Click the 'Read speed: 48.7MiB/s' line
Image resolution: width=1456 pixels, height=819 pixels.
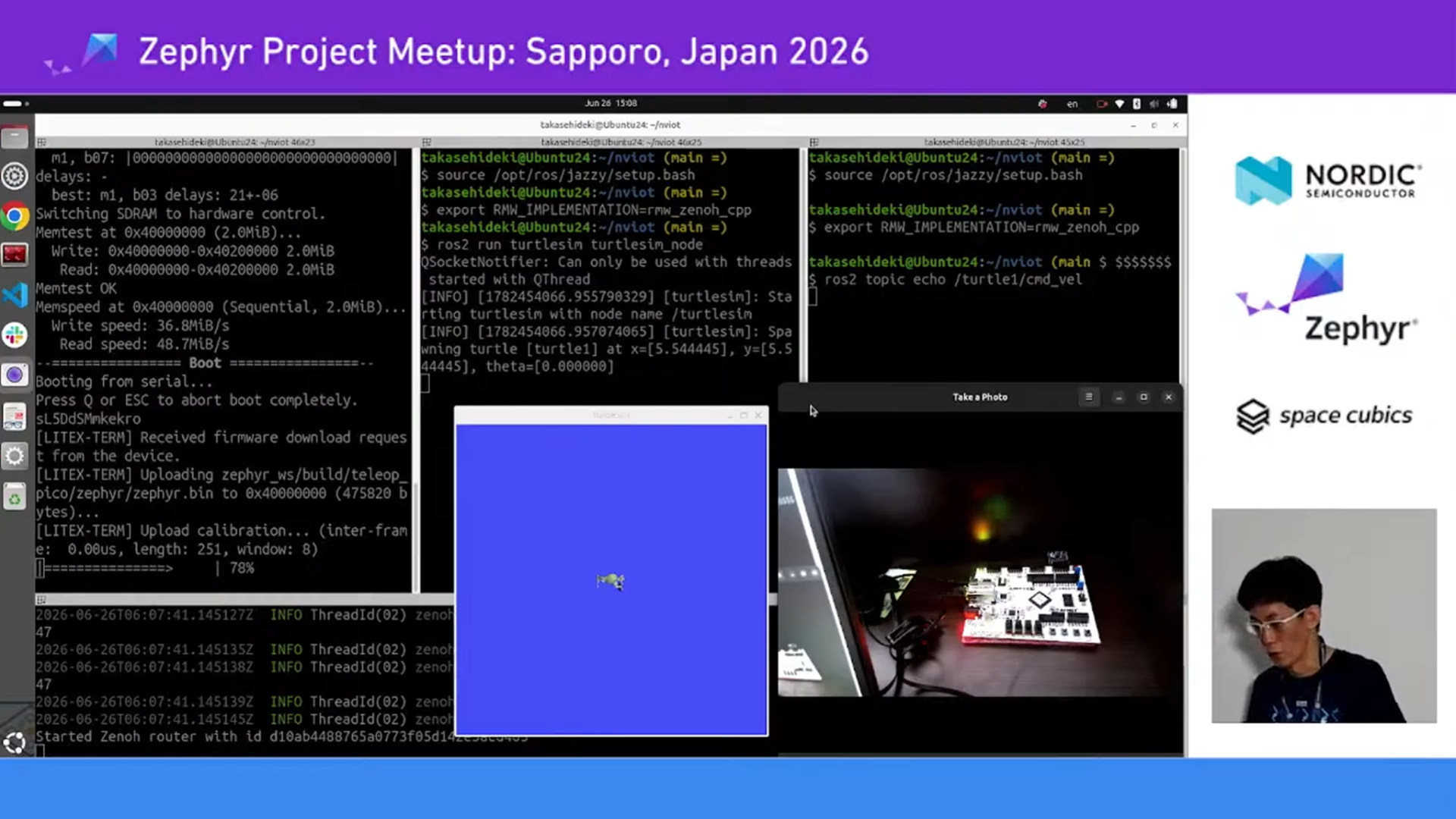144,344
